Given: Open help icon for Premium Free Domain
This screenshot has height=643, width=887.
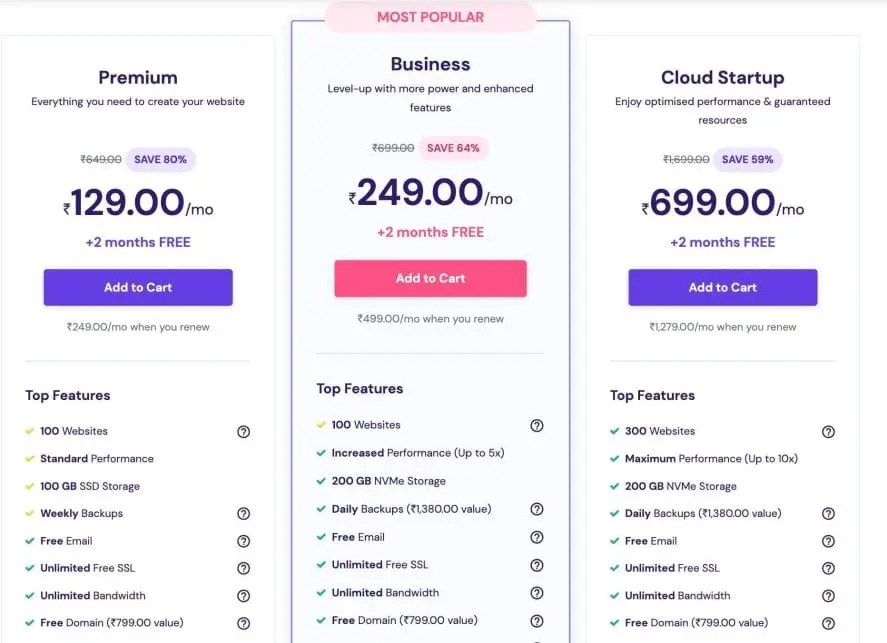Looking at the screenshot, I should click(243, 623).
